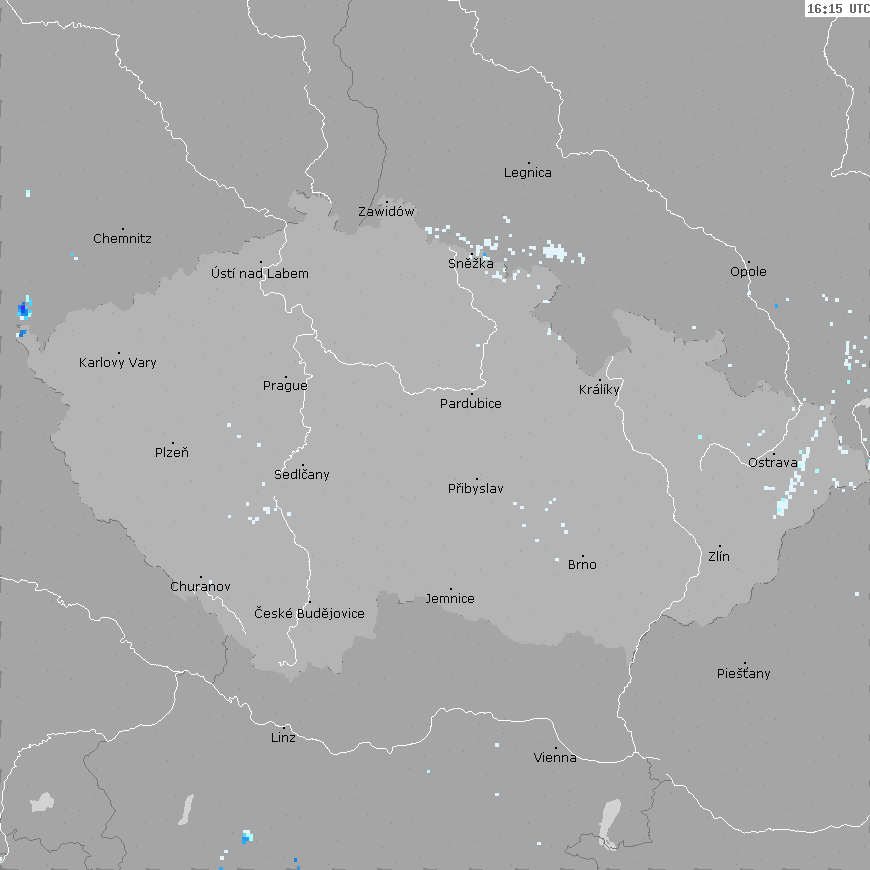
Task: Click the Ostrava city label
Action: click(x=772, y=463)
